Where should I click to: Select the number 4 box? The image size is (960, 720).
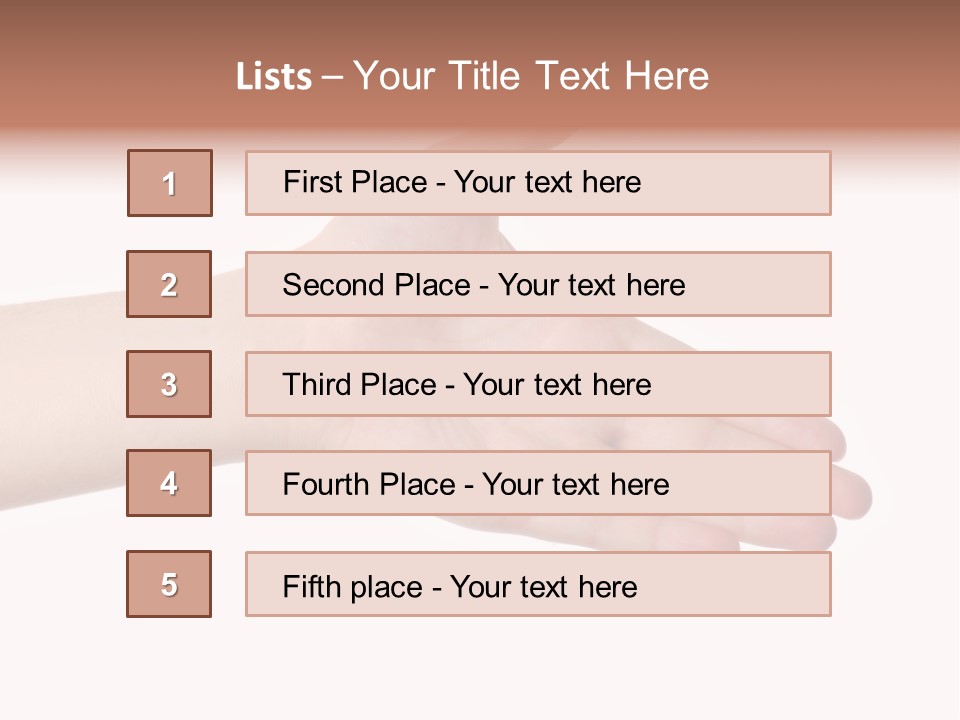tap(169, 483)
